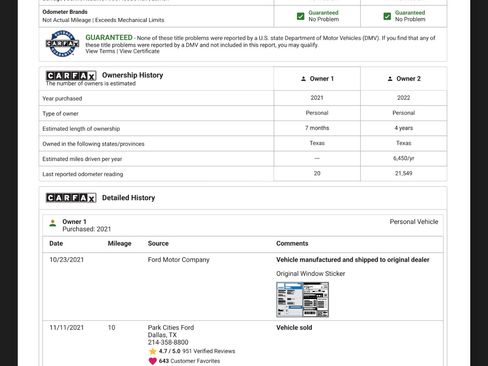Click the green GUARANTEED heading text
The width and height of the screenshot is (488, 366).
click(109, 38)
